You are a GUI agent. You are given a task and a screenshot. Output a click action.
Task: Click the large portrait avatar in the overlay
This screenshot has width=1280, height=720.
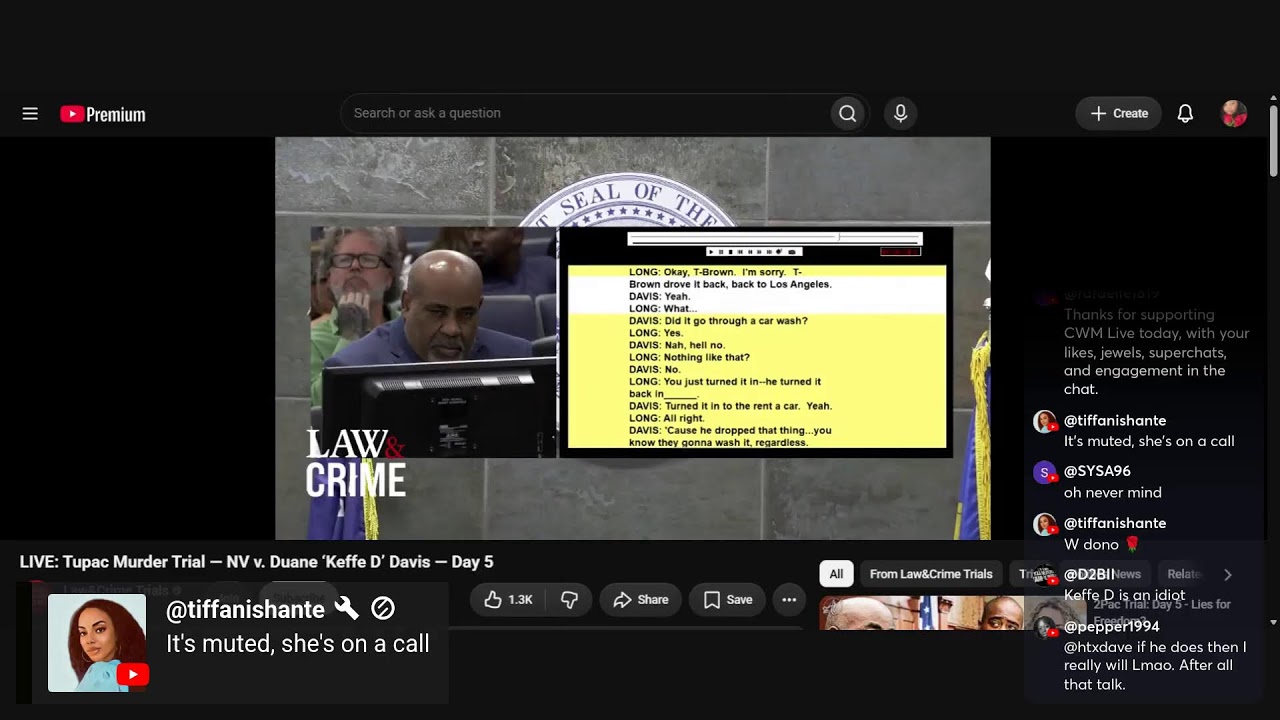click(x=97, y=642)
